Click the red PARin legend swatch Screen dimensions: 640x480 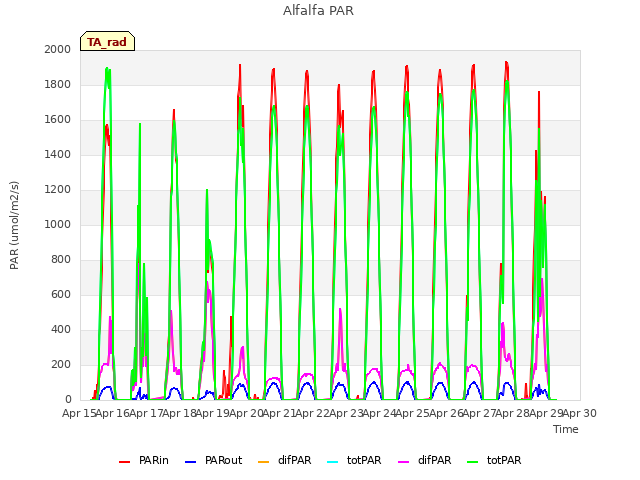click(x=124, y=462)
